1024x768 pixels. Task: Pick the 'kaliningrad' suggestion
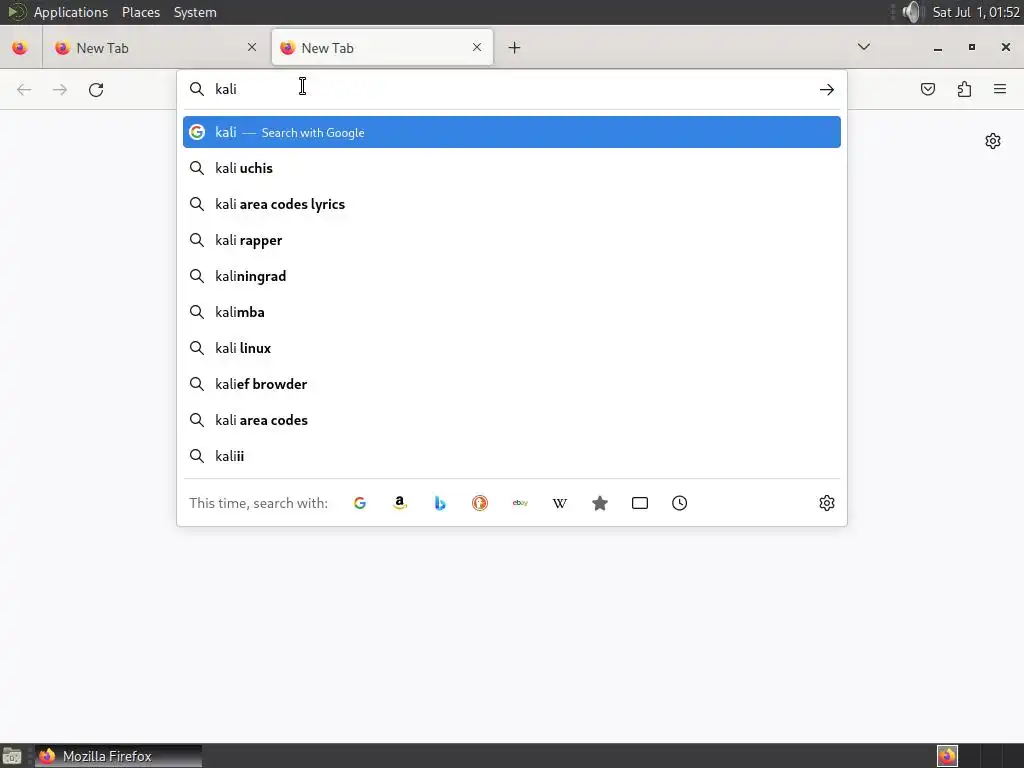[x=512, y=276]
